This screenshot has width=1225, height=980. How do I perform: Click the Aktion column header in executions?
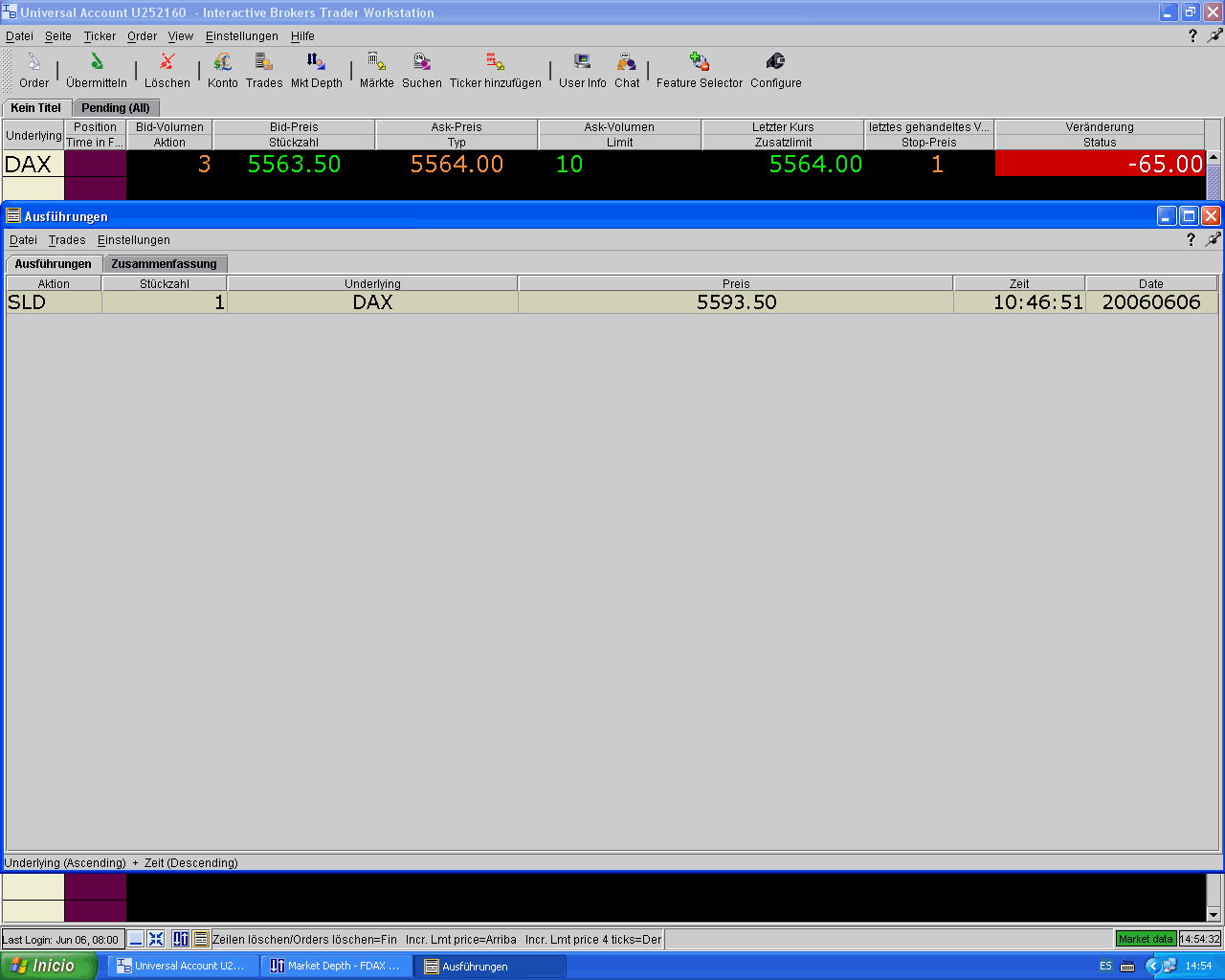click(54, 284)
